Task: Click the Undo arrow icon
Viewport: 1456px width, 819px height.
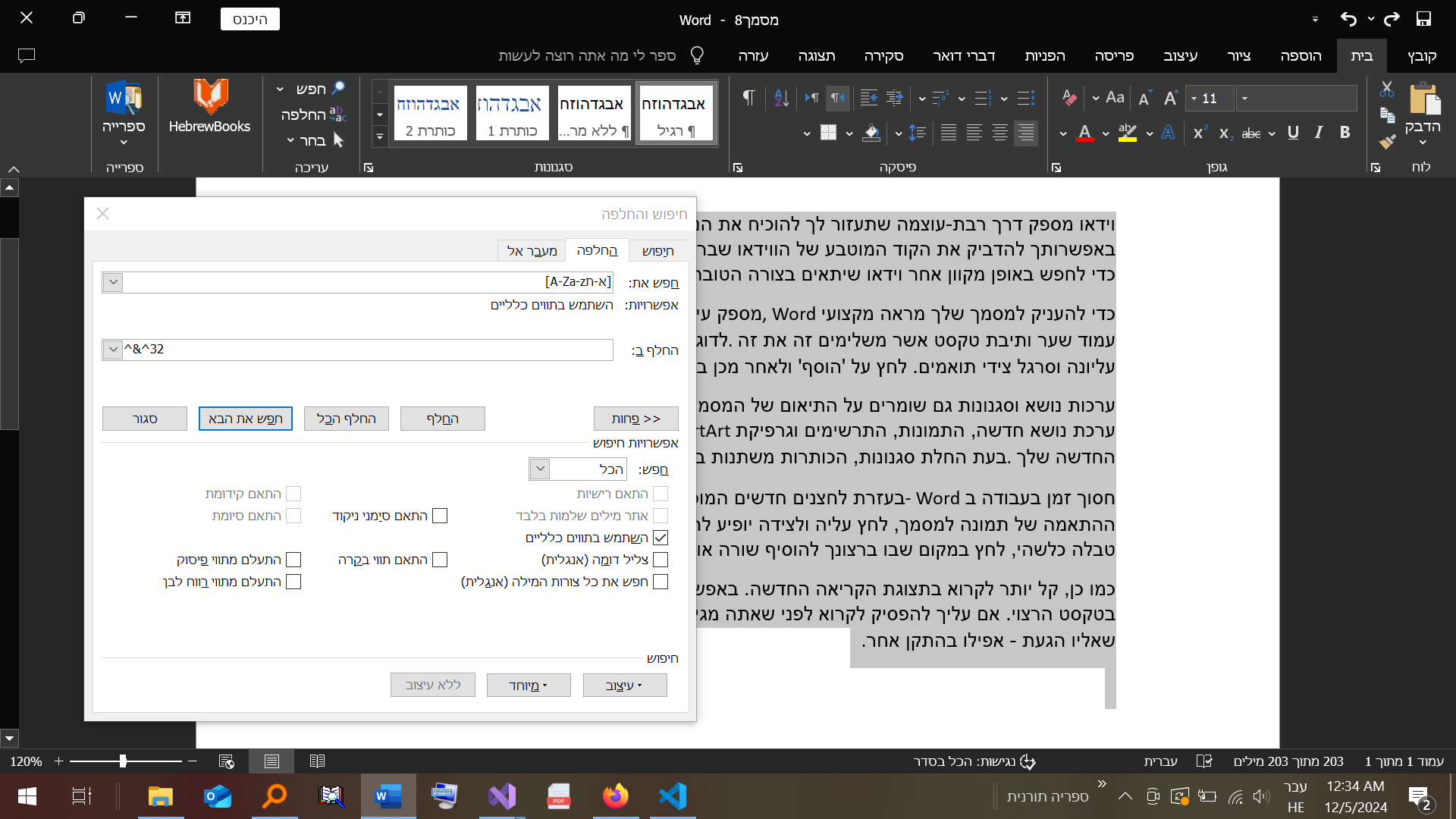Action: [x=1348, y=19]
